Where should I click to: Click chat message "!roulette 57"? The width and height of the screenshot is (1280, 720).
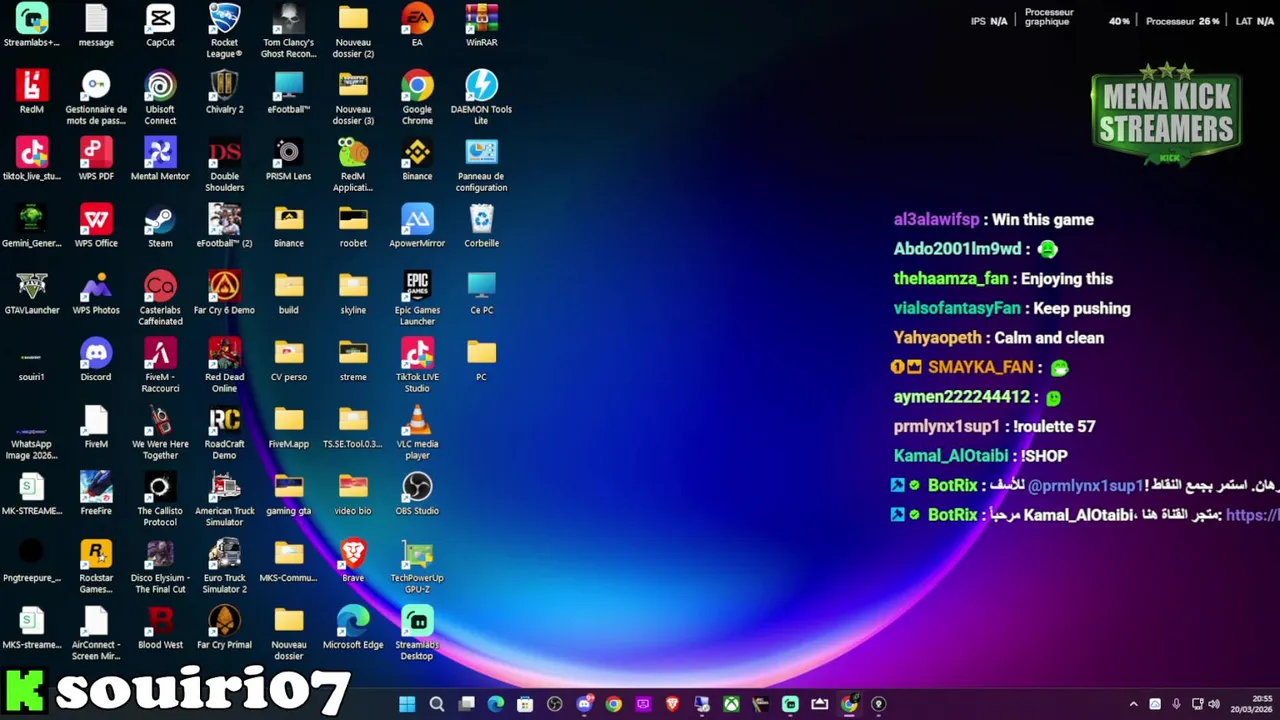tap(1054, 426)
